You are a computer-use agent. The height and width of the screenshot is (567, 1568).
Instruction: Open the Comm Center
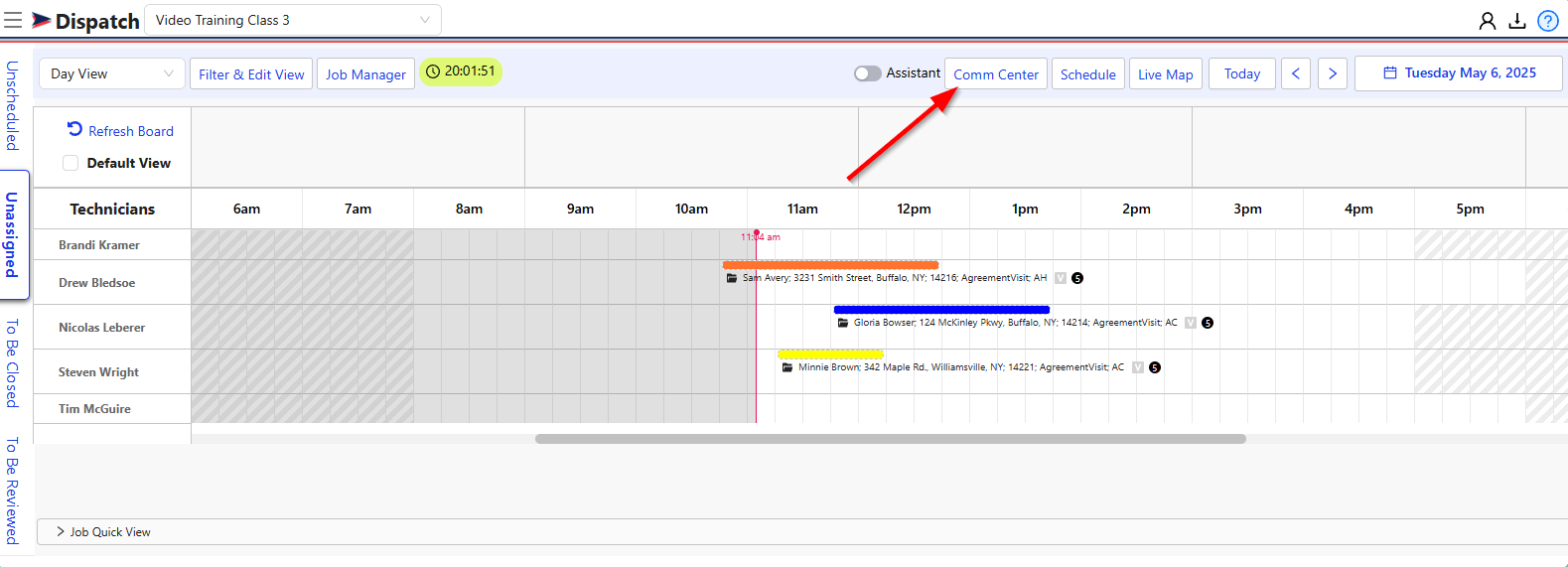click(x=996, y=73)
